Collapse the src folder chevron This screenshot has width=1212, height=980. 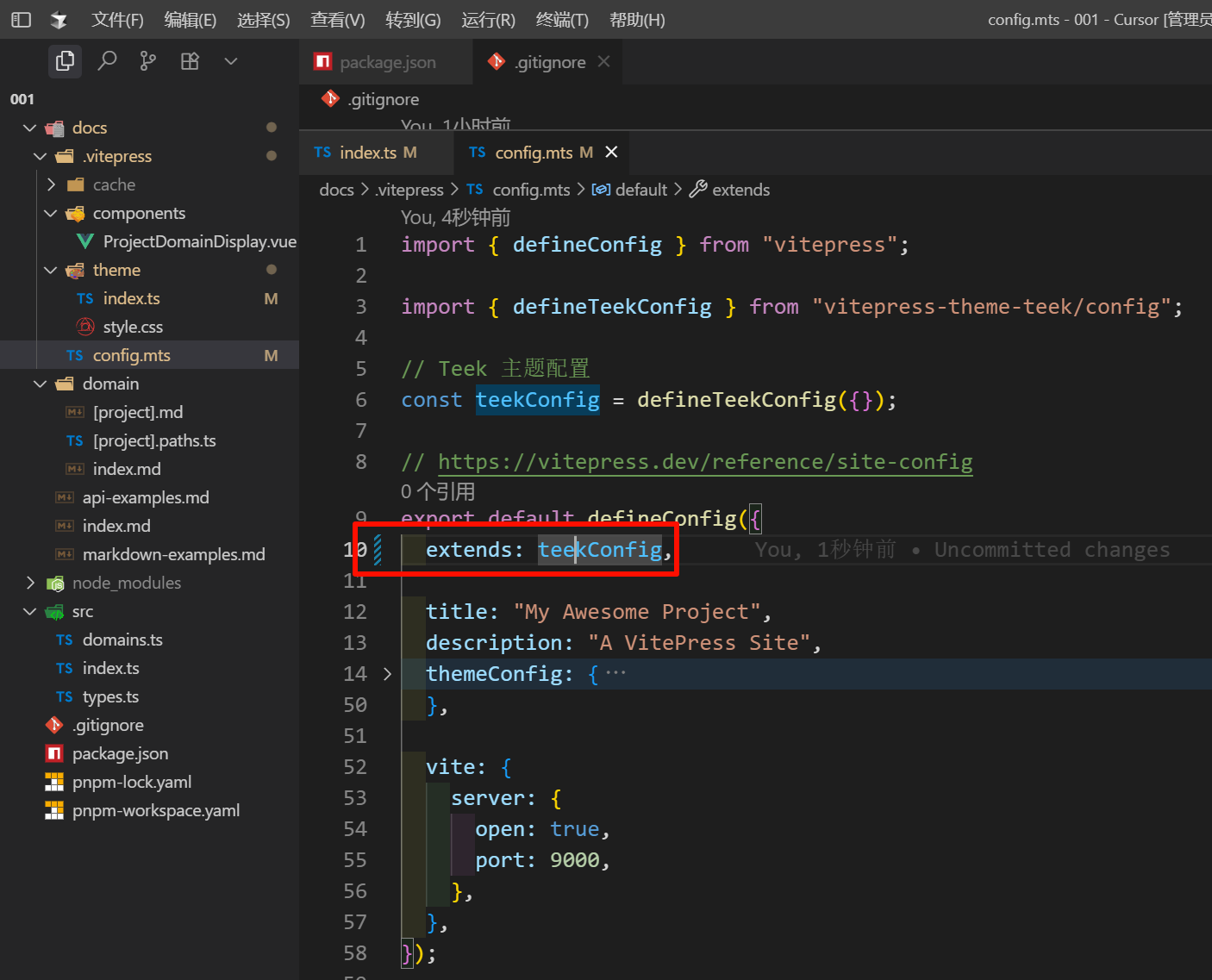point(29,611)
